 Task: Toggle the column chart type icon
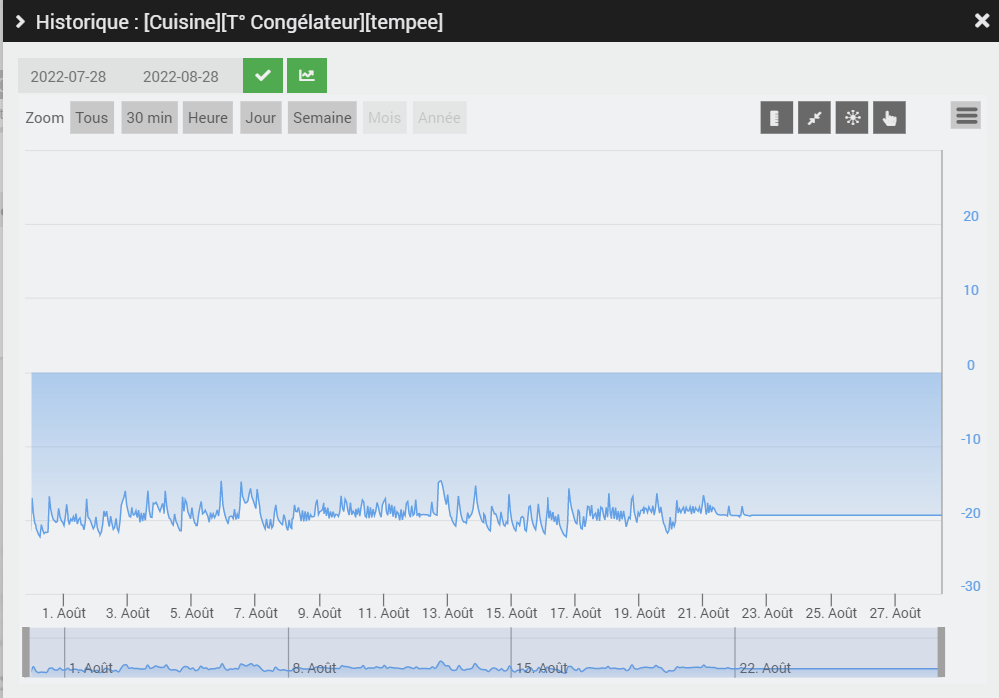pyautogui.click(x=776, y=118)
